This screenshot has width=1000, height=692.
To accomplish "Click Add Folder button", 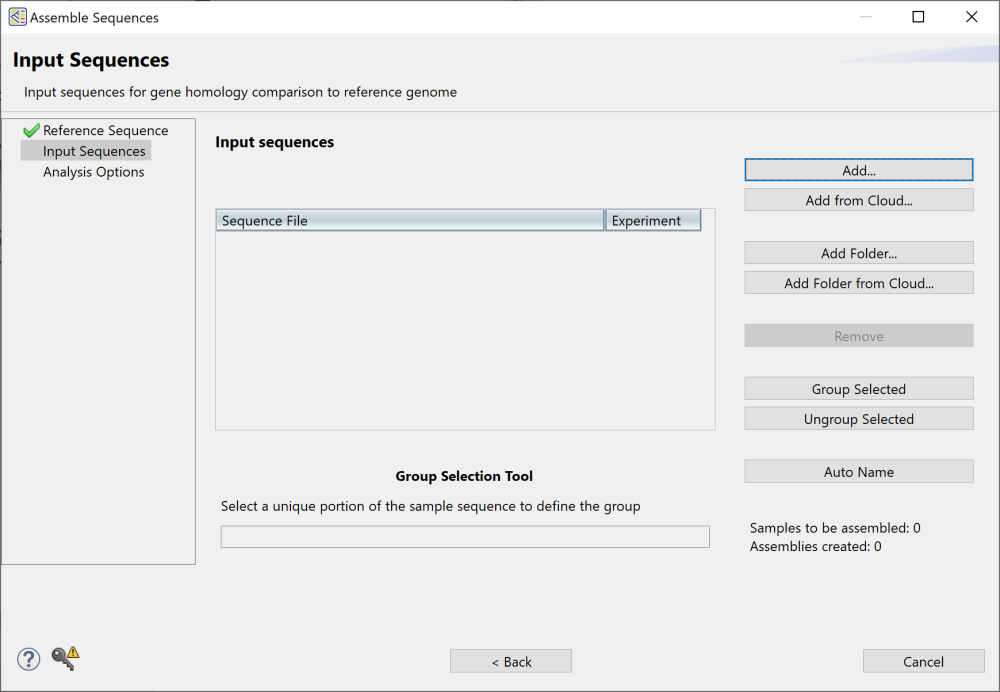I will [858, 252].
